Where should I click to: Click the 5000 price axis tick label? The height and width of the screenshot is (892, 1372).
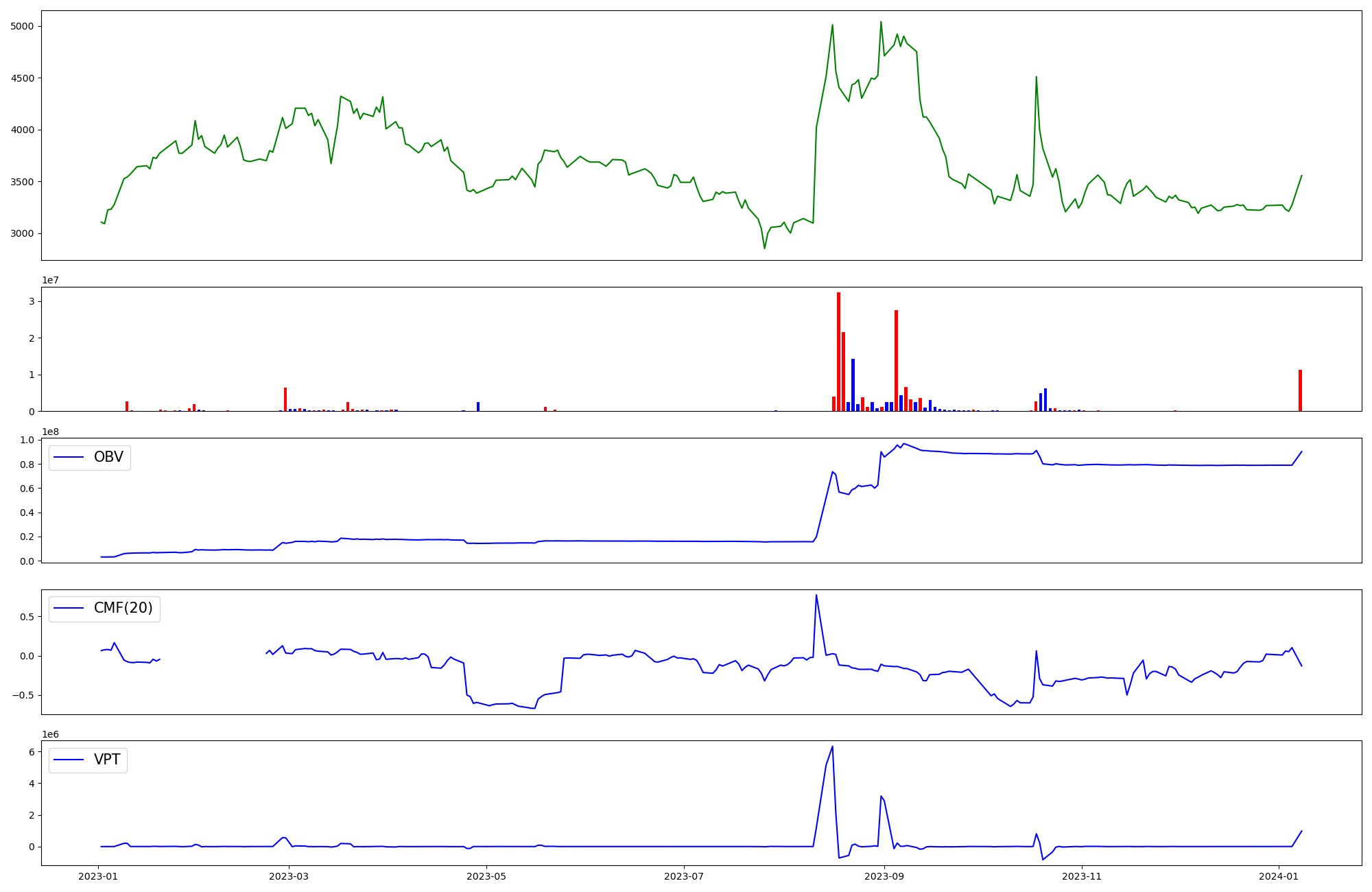[x=23, y=26]
